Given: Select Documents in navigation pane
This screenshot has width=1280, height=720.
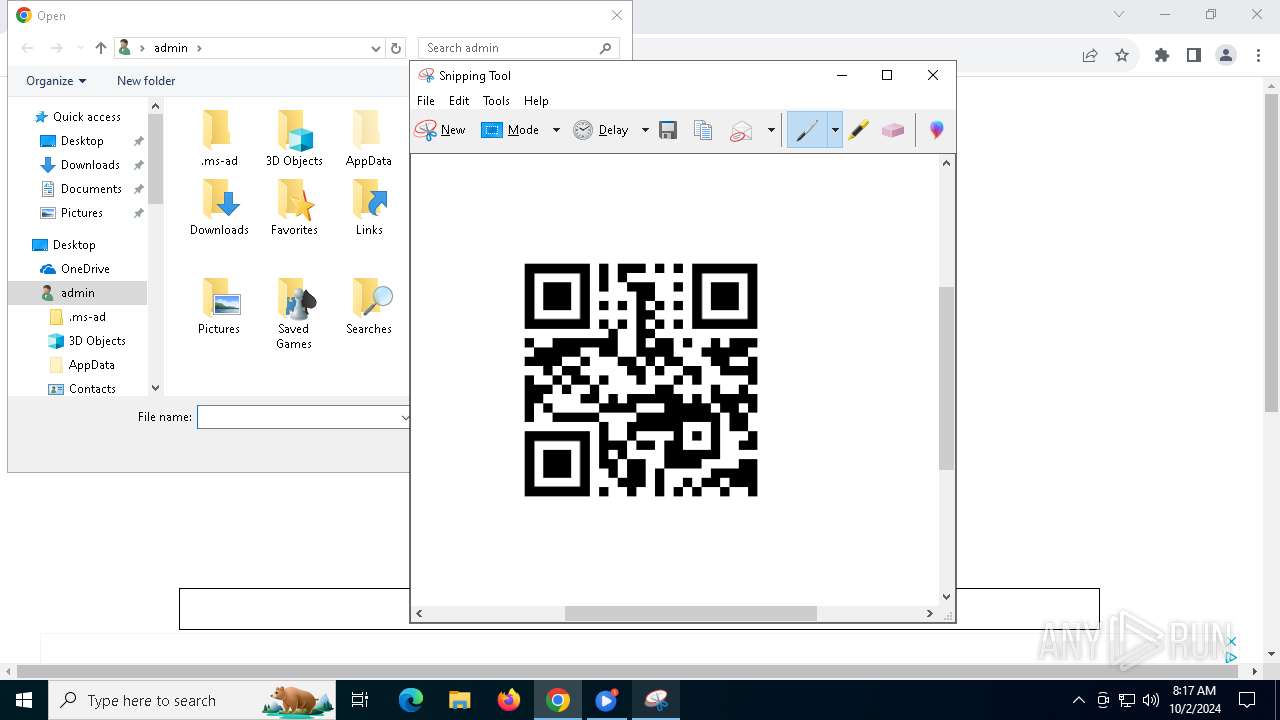Looking at the screenshot, I should pos(91,189).
